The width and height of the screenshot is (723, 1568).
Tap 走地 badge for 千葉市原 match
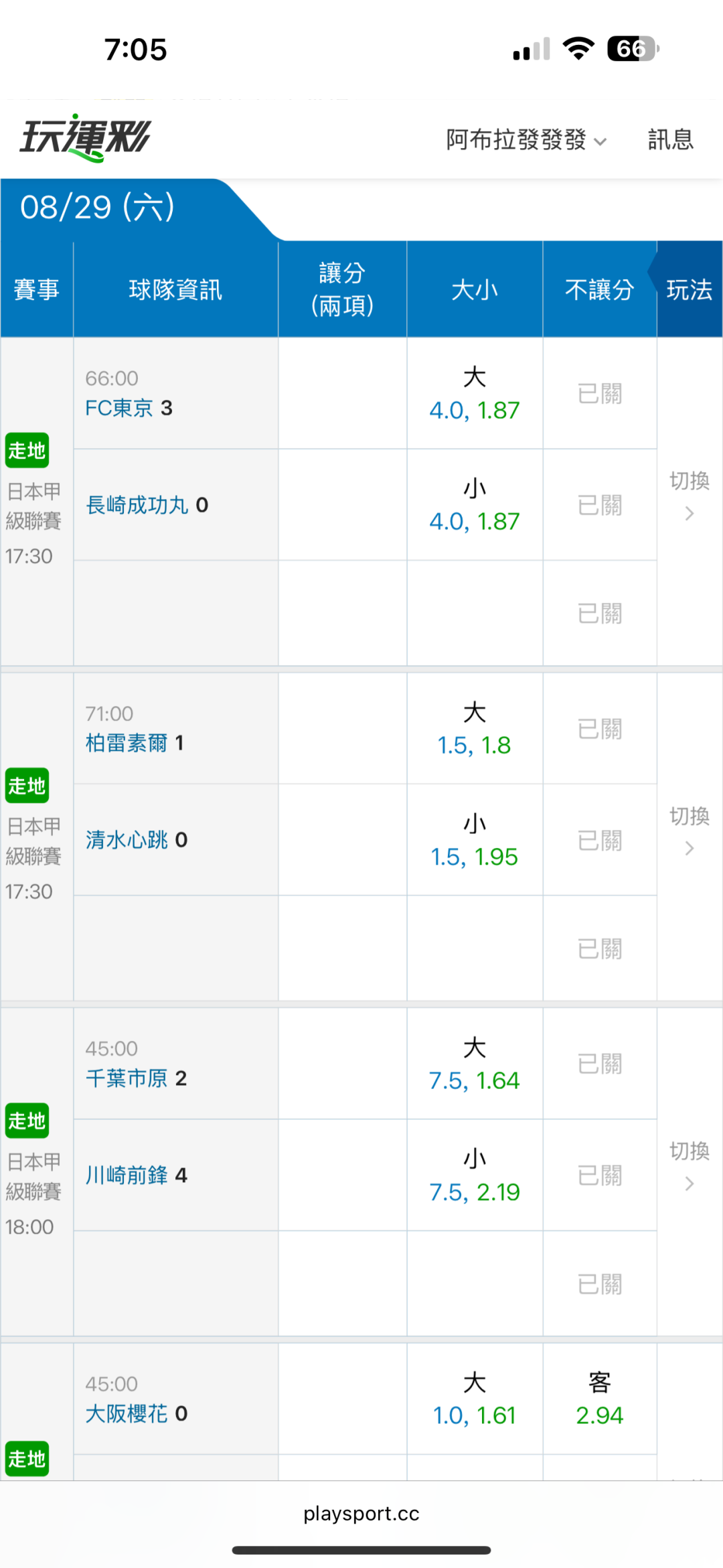[x=27, y=1121]
